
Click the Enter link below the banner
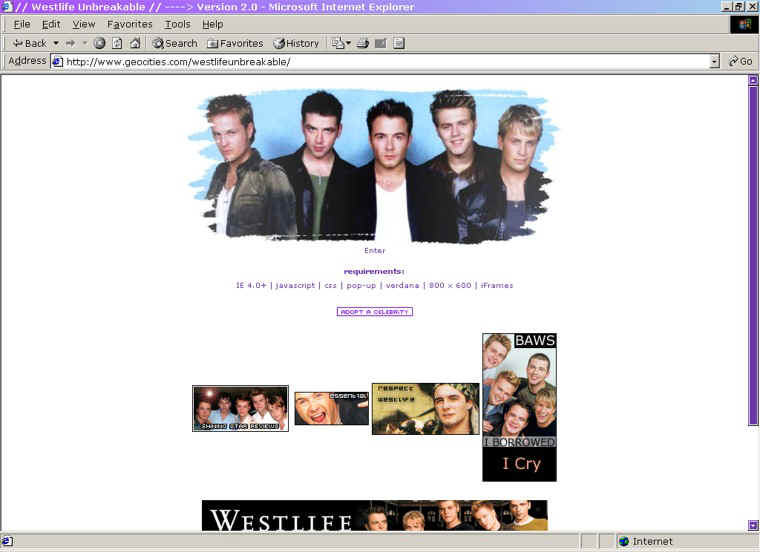374,251
